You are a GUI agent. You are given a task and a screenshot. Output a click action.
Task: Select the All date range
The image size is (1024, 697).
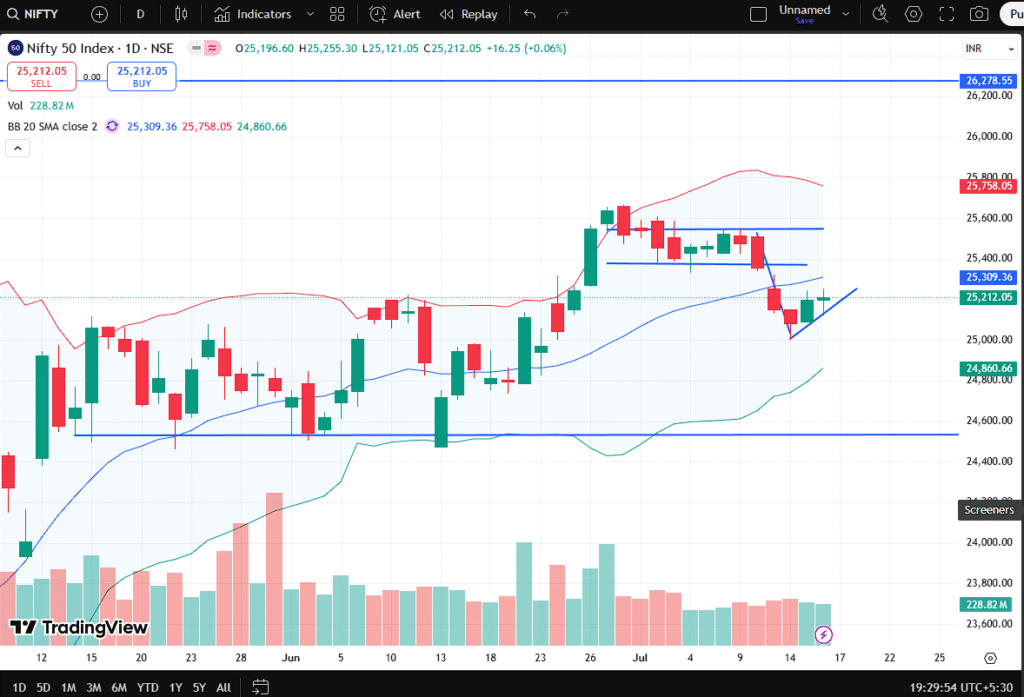click(223, 687)
